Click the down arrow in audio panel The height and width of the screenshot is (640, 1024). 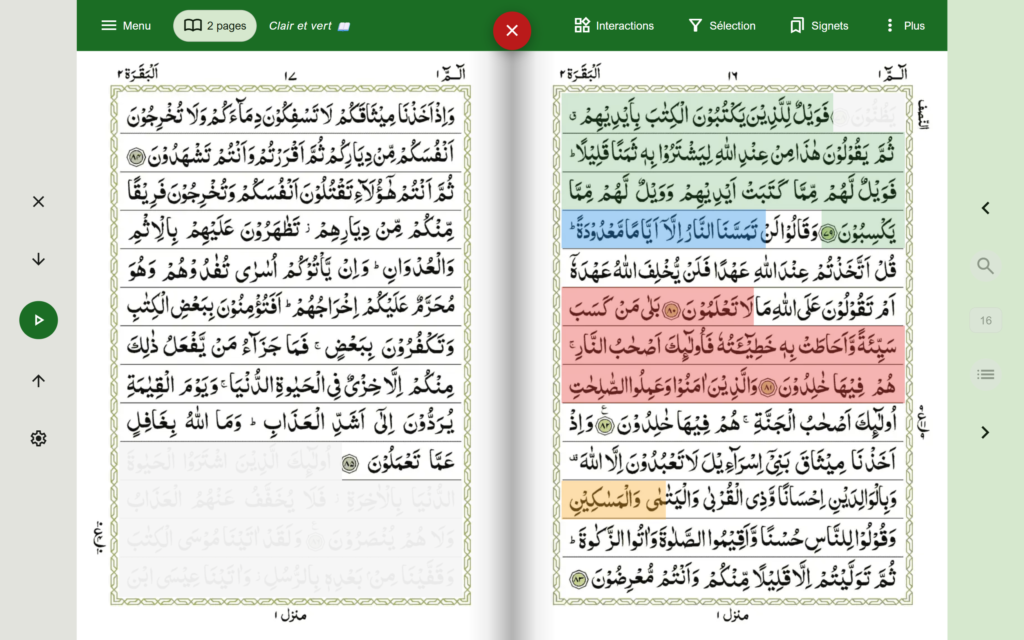pyautogui.click(x=39, y=259)
